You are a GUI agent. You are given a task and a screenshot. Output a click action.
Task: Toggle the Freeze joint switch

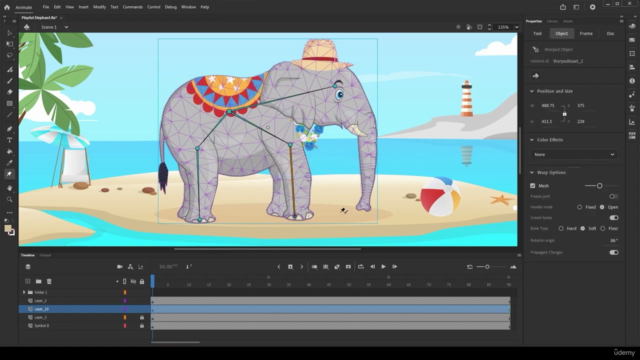pos(613,196)
